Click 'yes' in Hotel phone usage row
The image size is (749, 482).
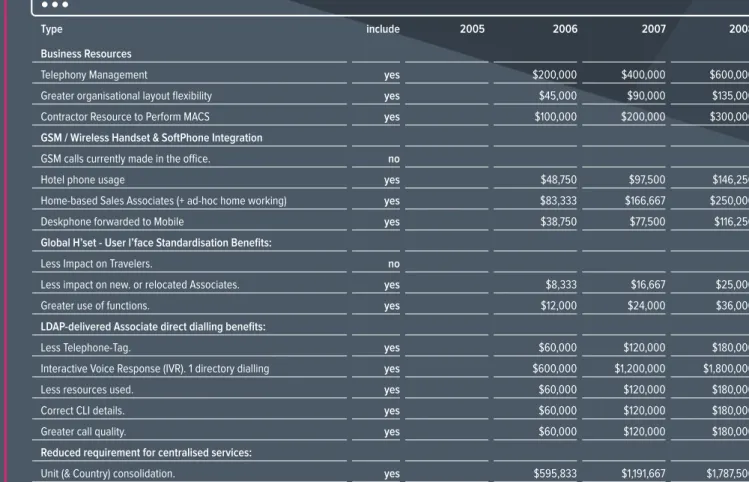tap(392, 181)
